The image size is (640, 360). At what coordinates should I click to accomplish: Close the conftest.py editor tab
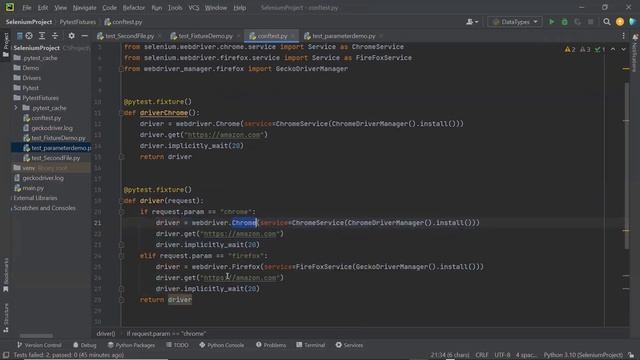(293, 36)
